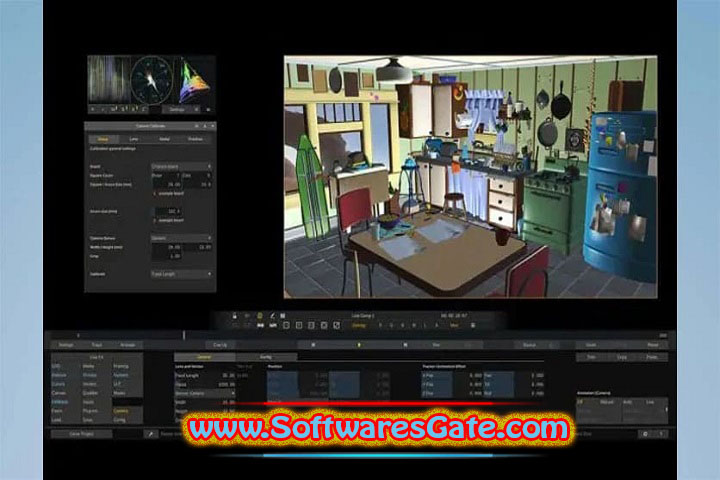Viewport: 720px width, 480px height.
Task: Click the Copy button in the right panel
Action: [x=622, y=357]
